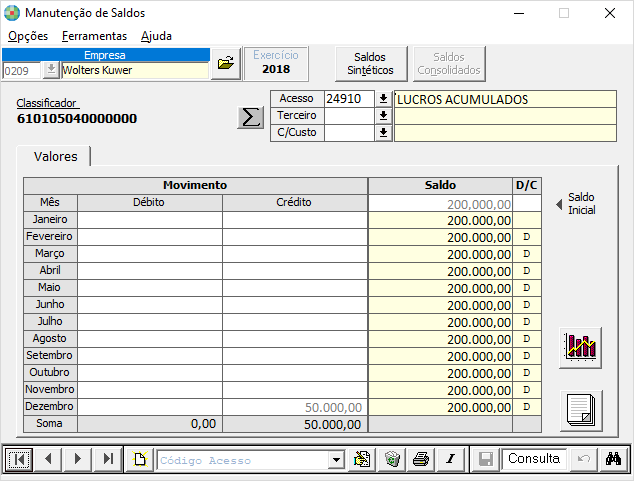The width and height of the screenshot is (634, 481).
Task: Click the Junho Saldo value
Action: (x=440, y=305)
